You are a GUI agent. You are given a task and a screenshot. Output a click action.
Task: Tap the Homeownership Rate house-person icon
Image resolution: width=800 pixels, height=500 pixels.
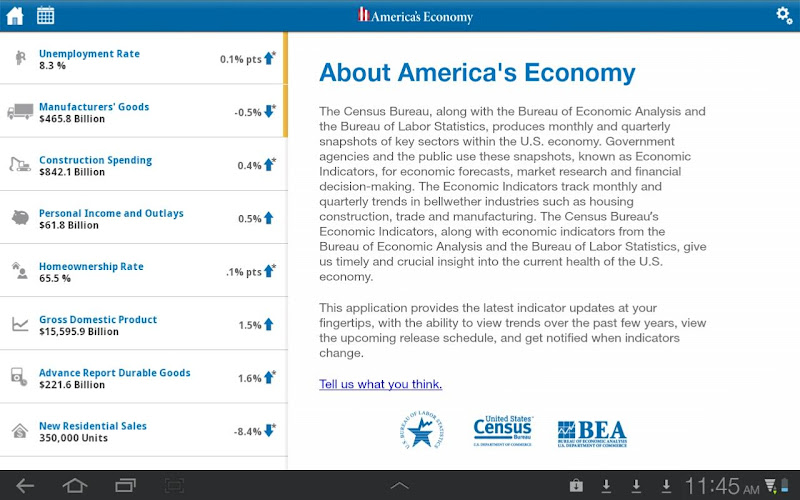pos(20,270)
